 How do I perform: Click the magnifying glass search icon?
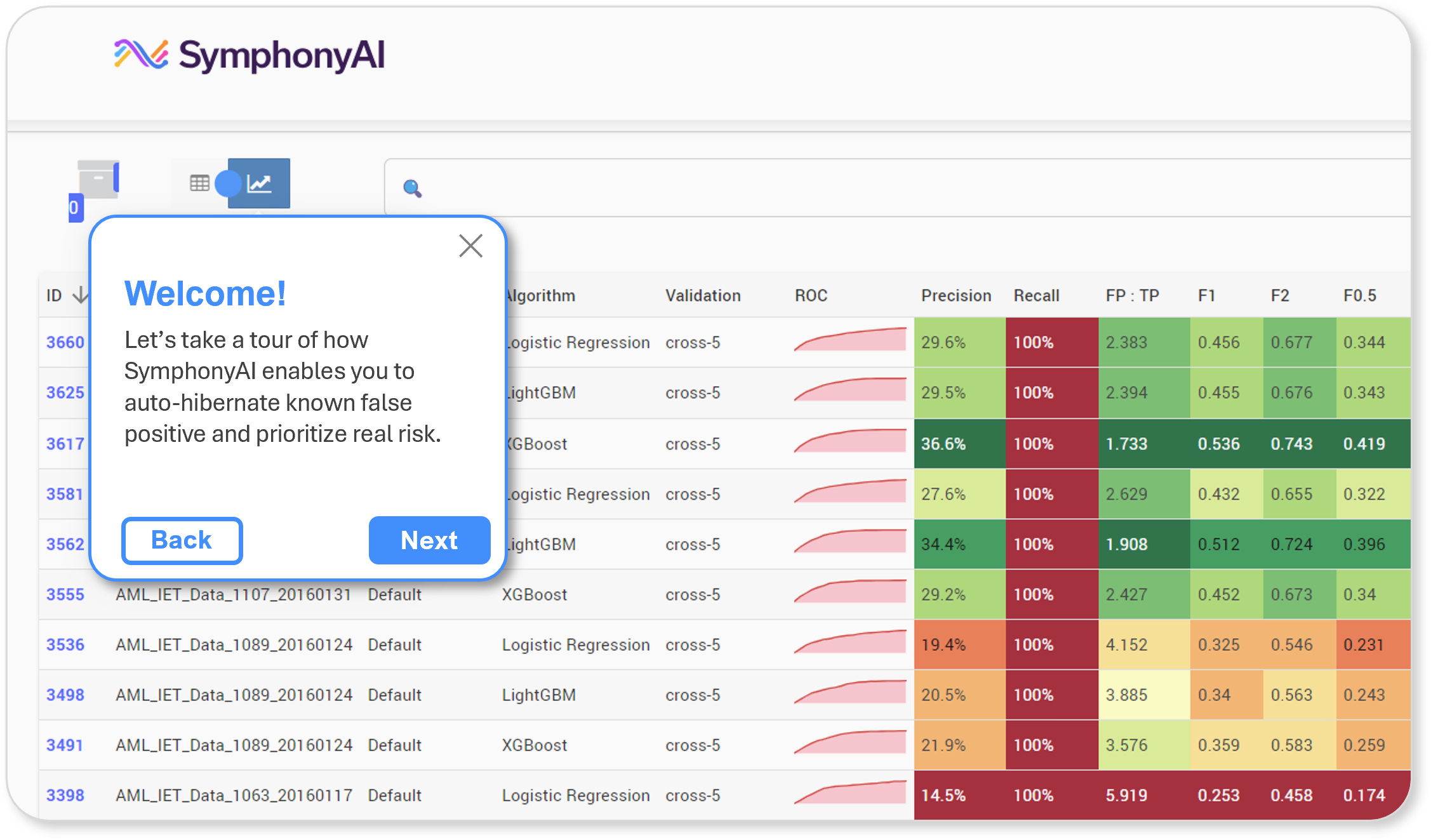pyautogui.click(x=412, y=188)
